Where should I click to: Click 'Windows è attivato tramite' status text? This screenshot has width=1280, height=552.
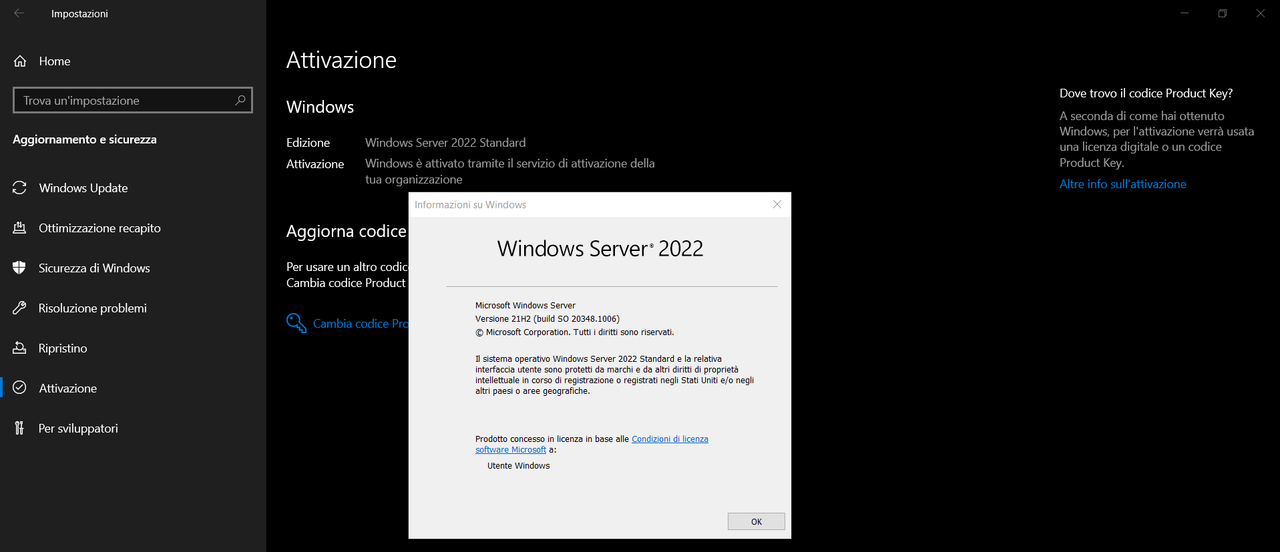(x=510, y=171)
